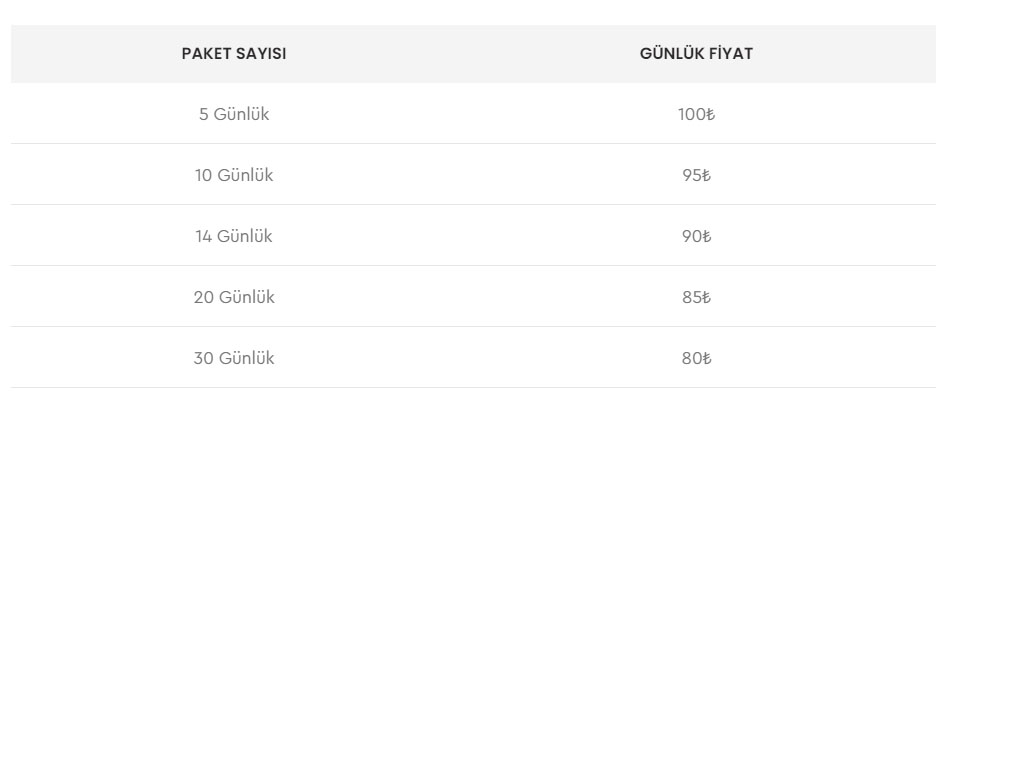Click the 100₺ daily price
The height and width of the screenshot is (768, 1024).
tap(696, 114)
